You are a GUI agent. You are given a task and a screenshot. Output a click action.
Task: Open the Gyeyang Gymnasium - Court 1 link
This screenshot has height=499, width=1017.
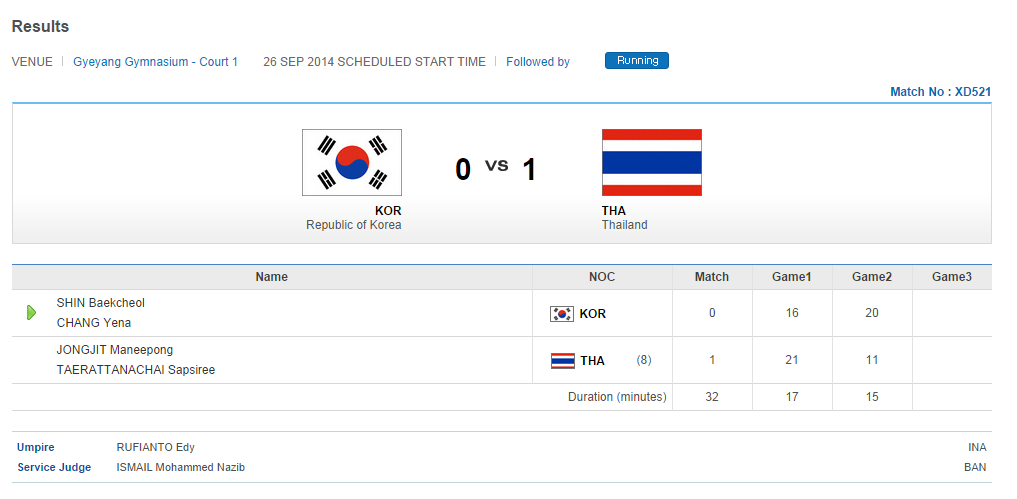point(155,62)
